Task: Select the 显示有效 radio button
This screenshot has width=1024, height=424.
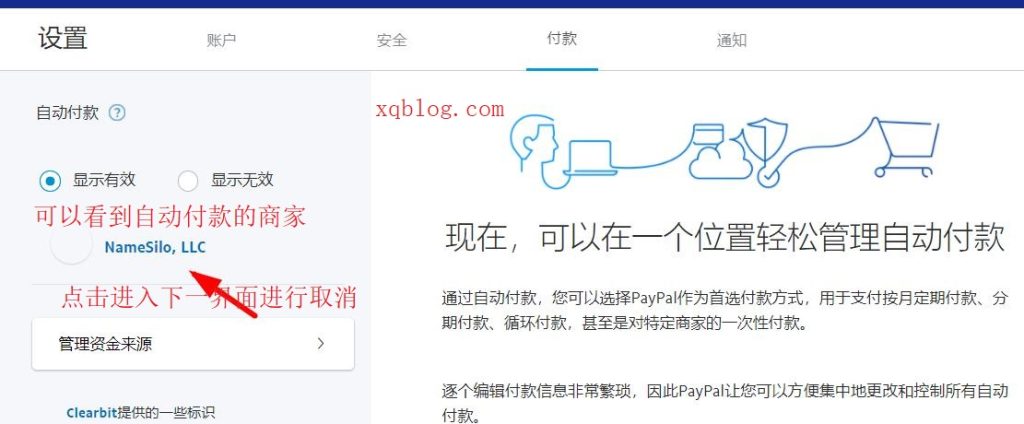Action: (x=50, y=181)
